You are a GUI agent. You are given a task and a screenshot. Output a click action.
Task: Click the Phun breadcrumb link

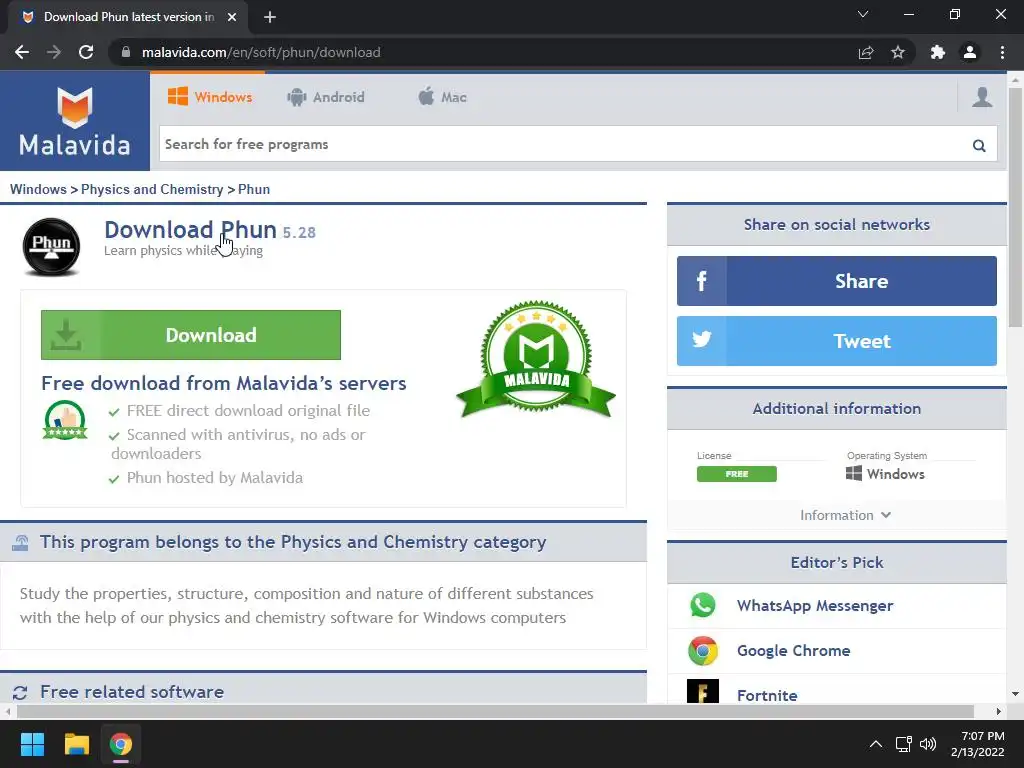(254, 189)
